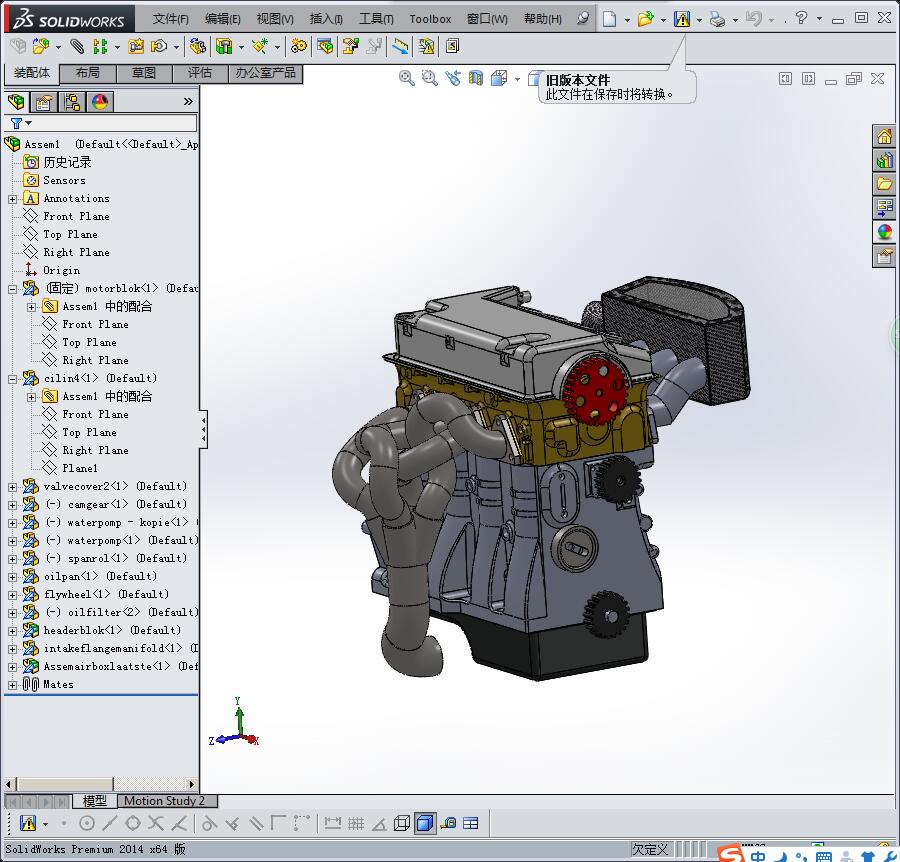Click the SolidWorks Resources home icon
Image resolution: width=900 pixels, height=862 pixels.
click(884, 137)
